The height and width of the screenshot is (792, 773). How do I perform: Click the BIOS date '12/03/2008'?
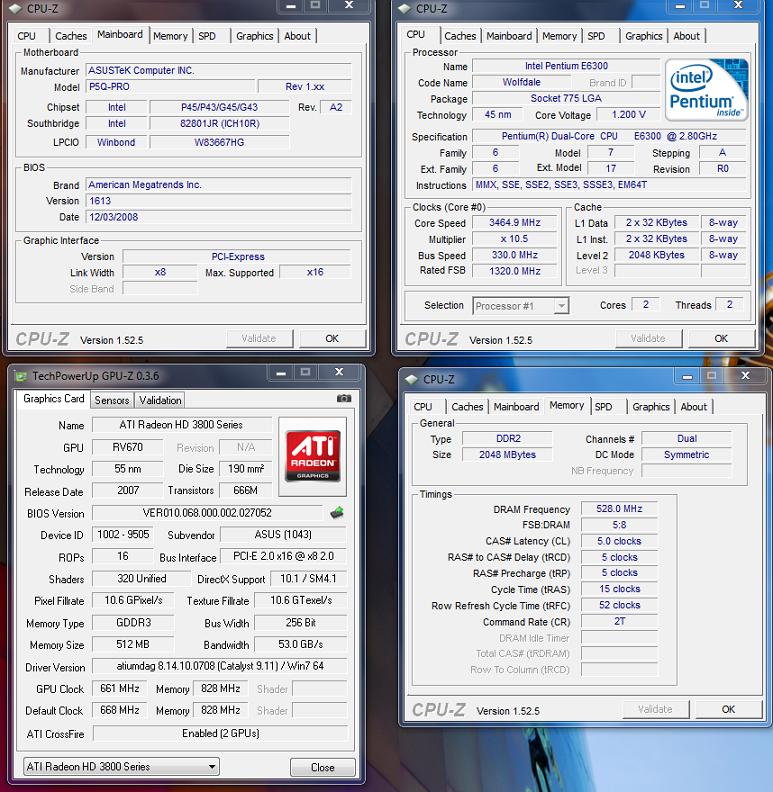(x=219, y=217)
